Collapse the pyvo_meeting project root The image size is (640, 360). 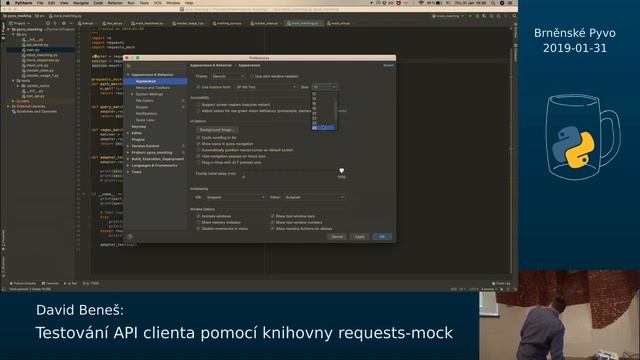click(9, 29)
